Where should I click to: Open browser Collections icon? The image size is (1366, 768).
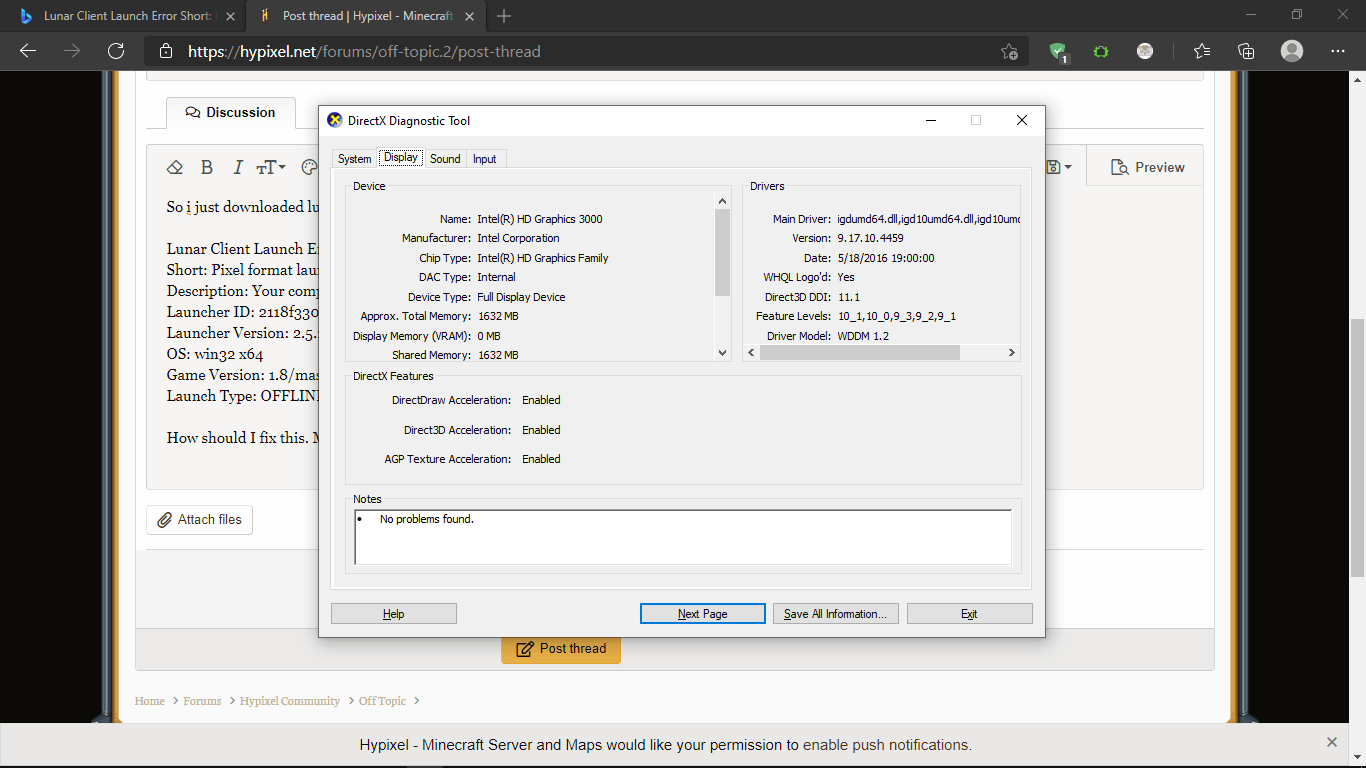[1246, 51]
